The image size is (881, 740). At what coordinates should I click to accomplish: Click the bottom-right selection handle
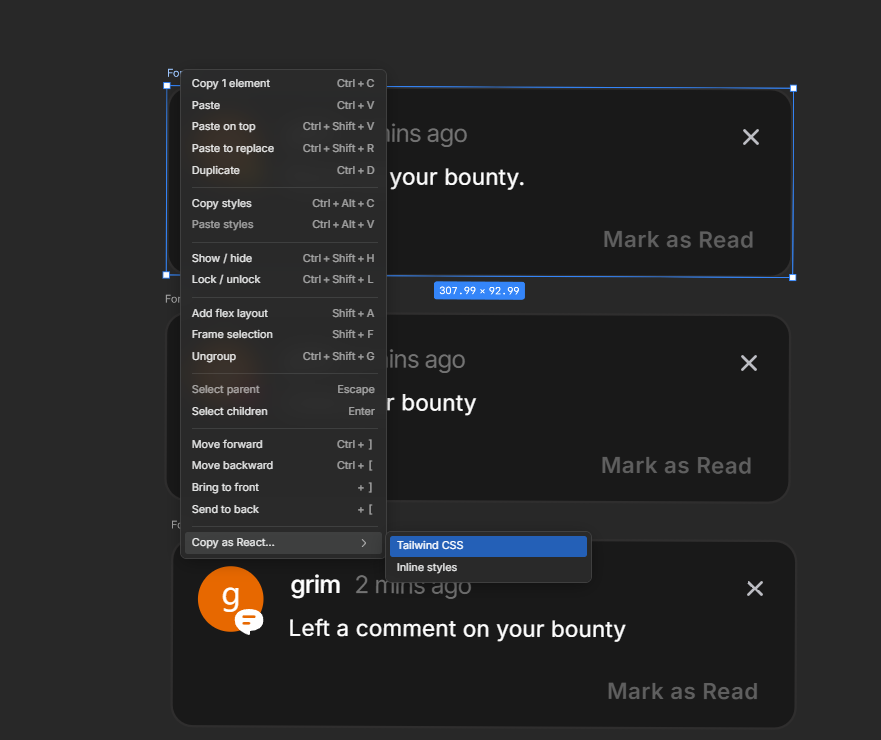click(793, 278)
